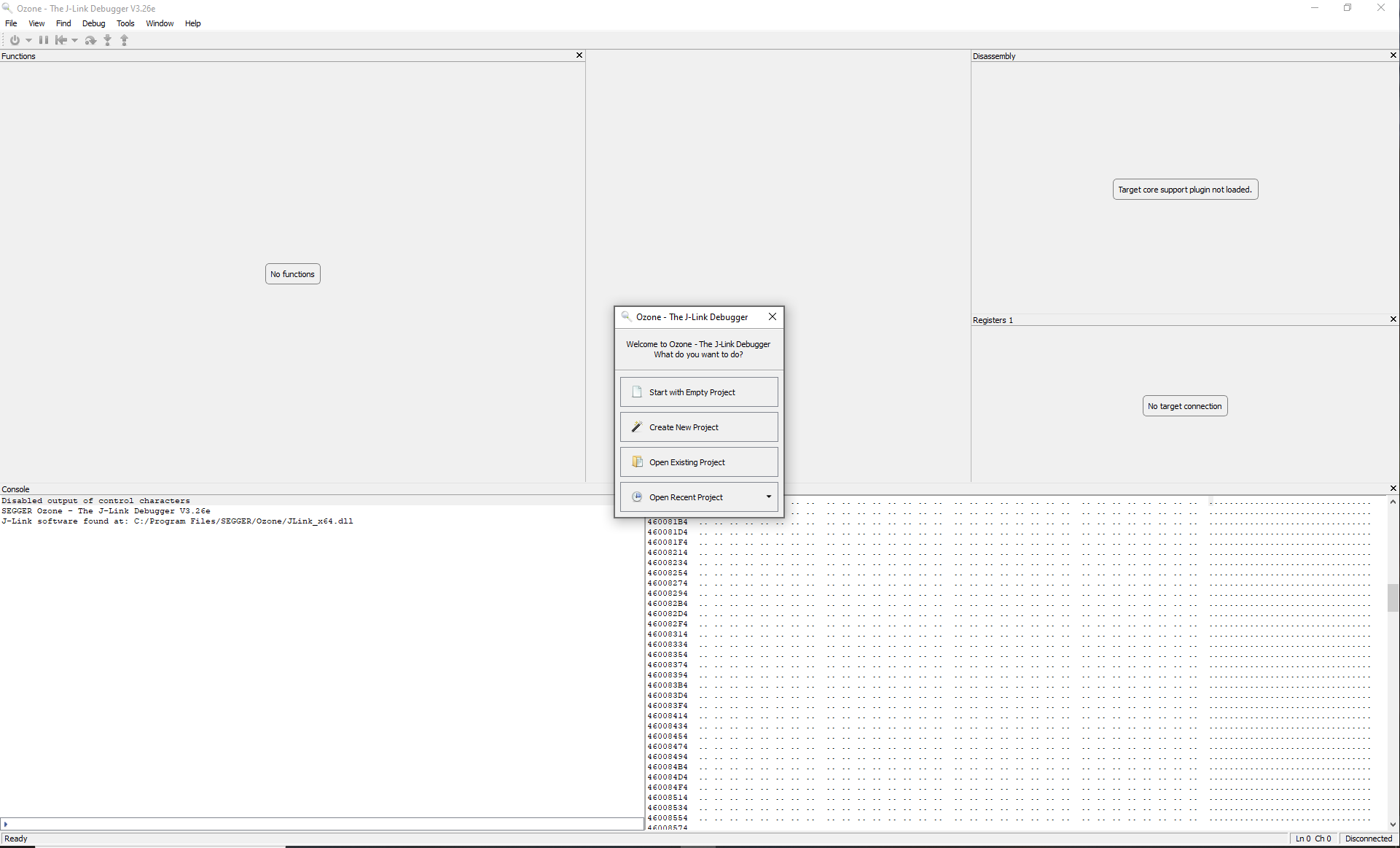The width and height of the screenshot is (1400, 848).
Task: Click the Step Into down-arrow icon
Action: click(107, 40)
